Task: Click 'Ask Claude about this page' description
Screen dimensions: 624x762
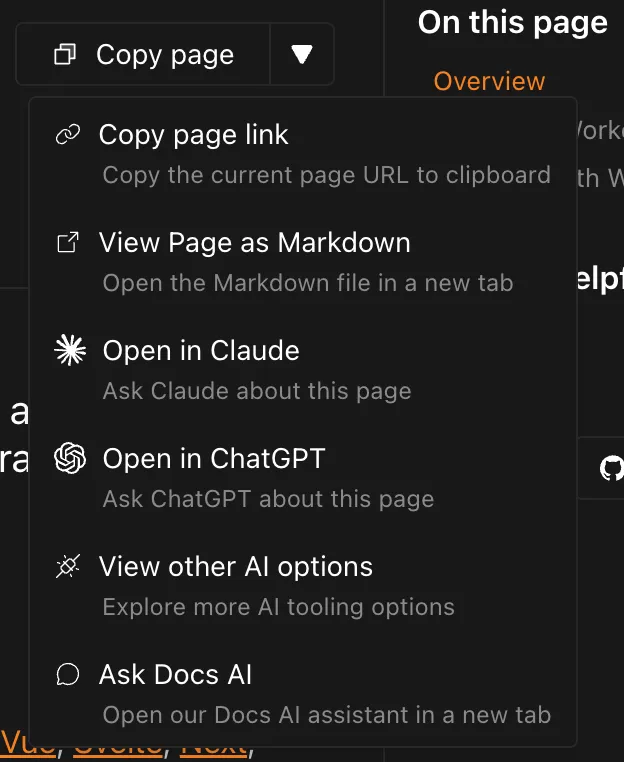Action: 257,390
